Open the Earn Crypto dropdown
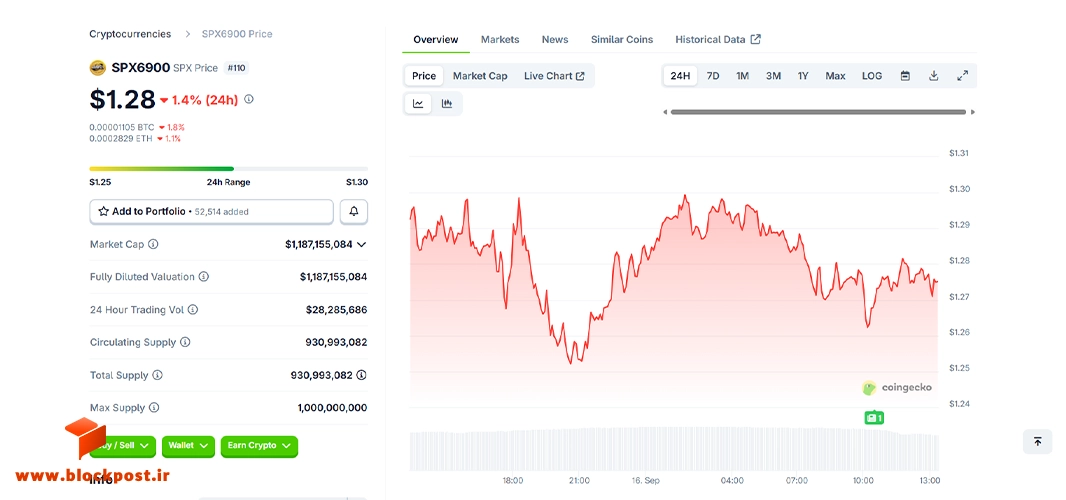 pyautogui.click(x=259, y=446)
